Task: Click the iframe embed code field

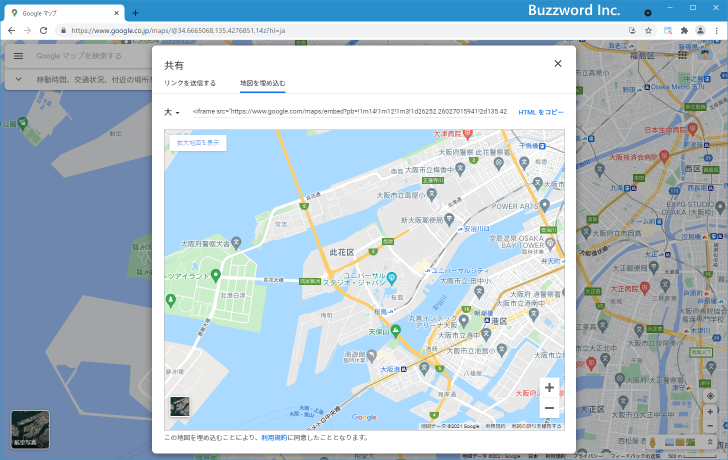Action: (x=350, y=111)
